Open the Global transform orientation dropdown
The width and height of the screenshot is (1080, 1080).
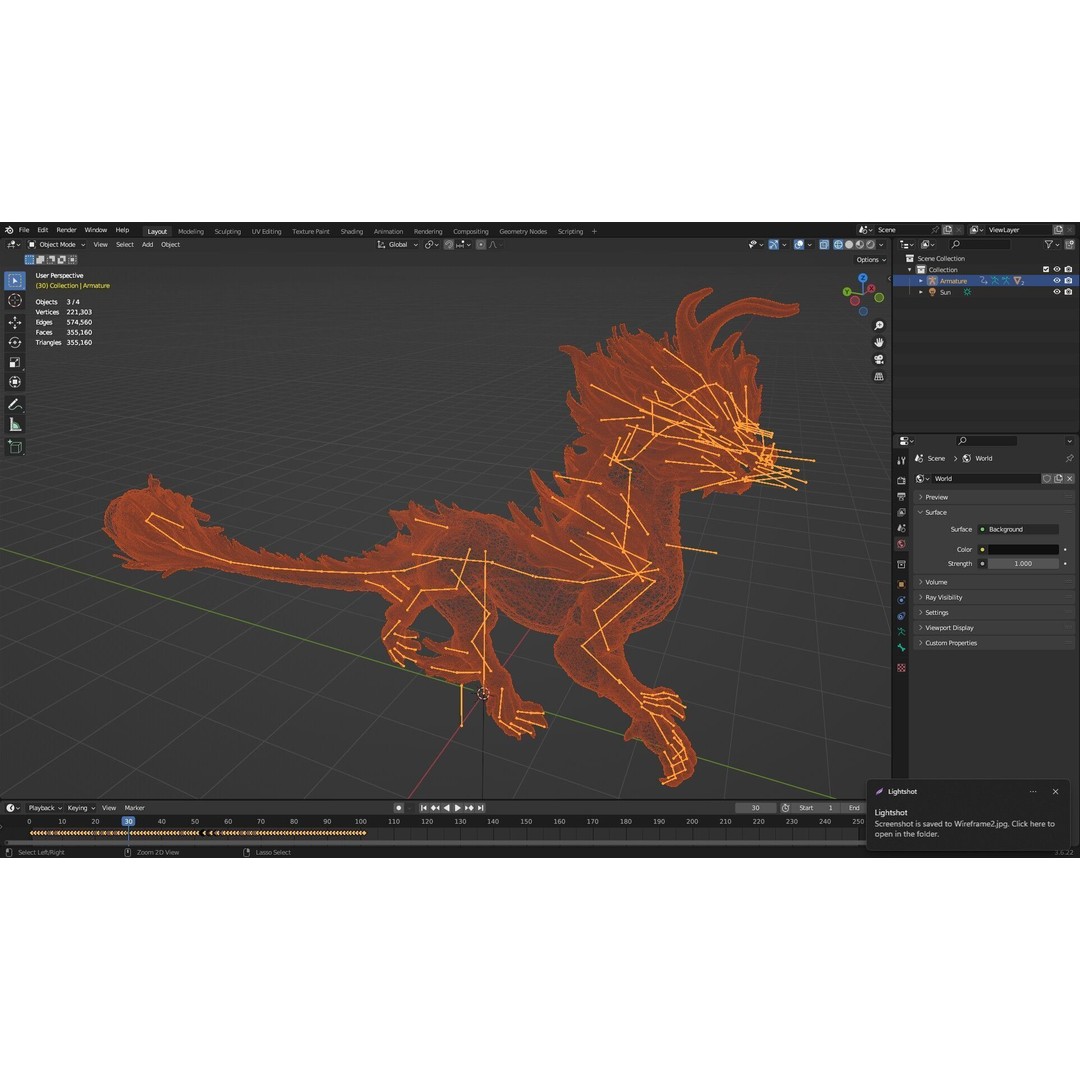(x=397, y=245)
